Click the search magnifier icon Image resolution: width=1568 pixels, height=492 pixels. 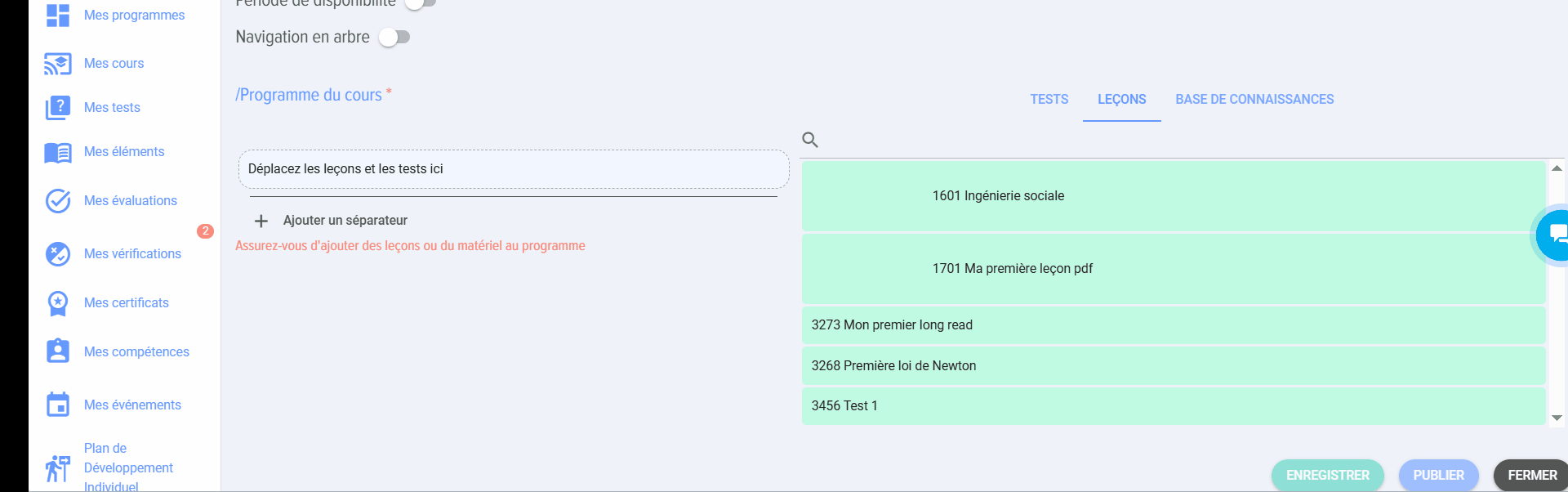tap(810, 140)
